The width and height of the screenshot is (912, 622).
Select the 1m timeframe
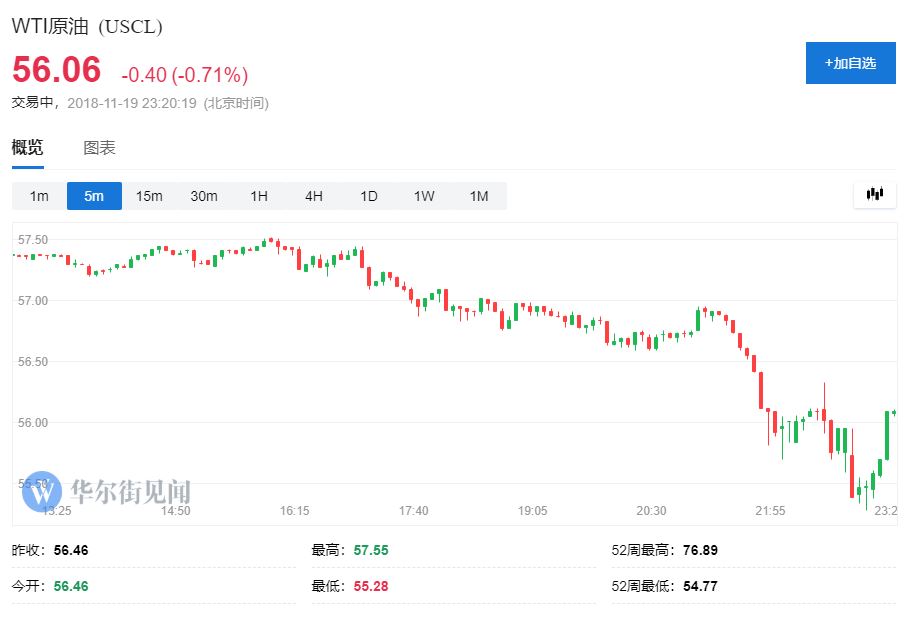(x=39, y=196)
